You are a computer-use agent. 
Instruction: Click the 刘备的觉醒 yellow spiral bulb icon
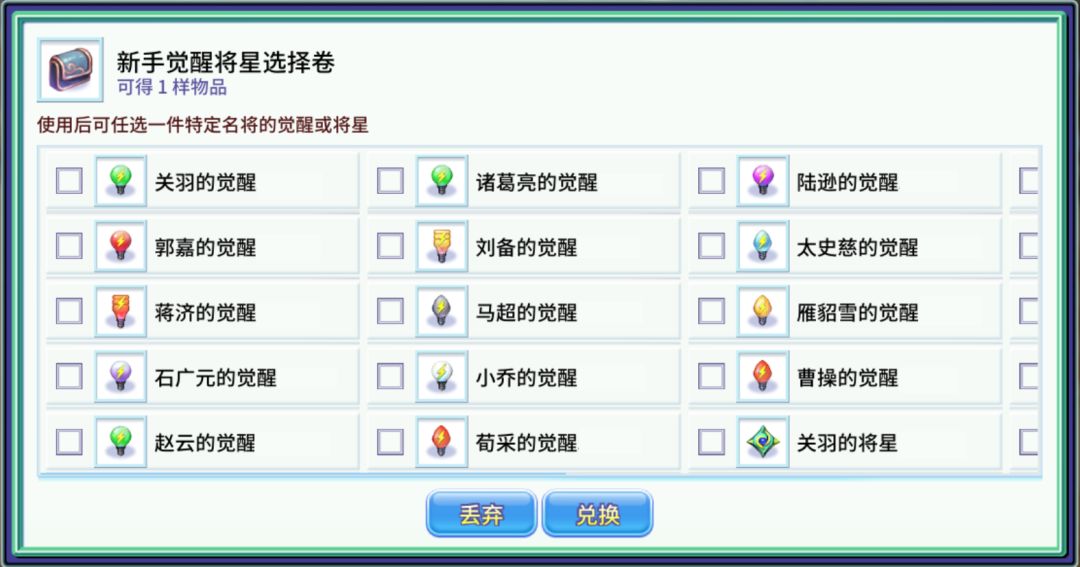pyautogui.click(x=441, y=247)
